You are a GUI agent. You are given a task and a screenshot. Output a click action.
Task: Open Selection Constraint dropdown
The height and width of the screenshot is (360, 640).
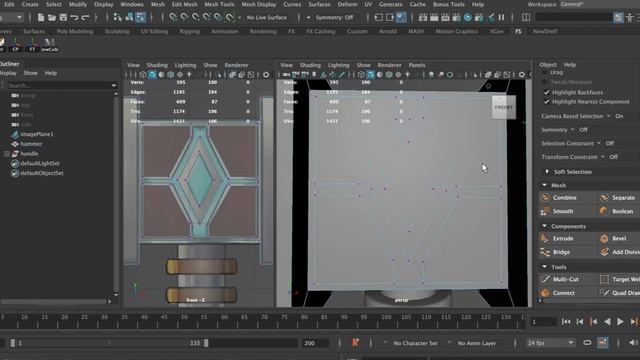coord(599,143)
